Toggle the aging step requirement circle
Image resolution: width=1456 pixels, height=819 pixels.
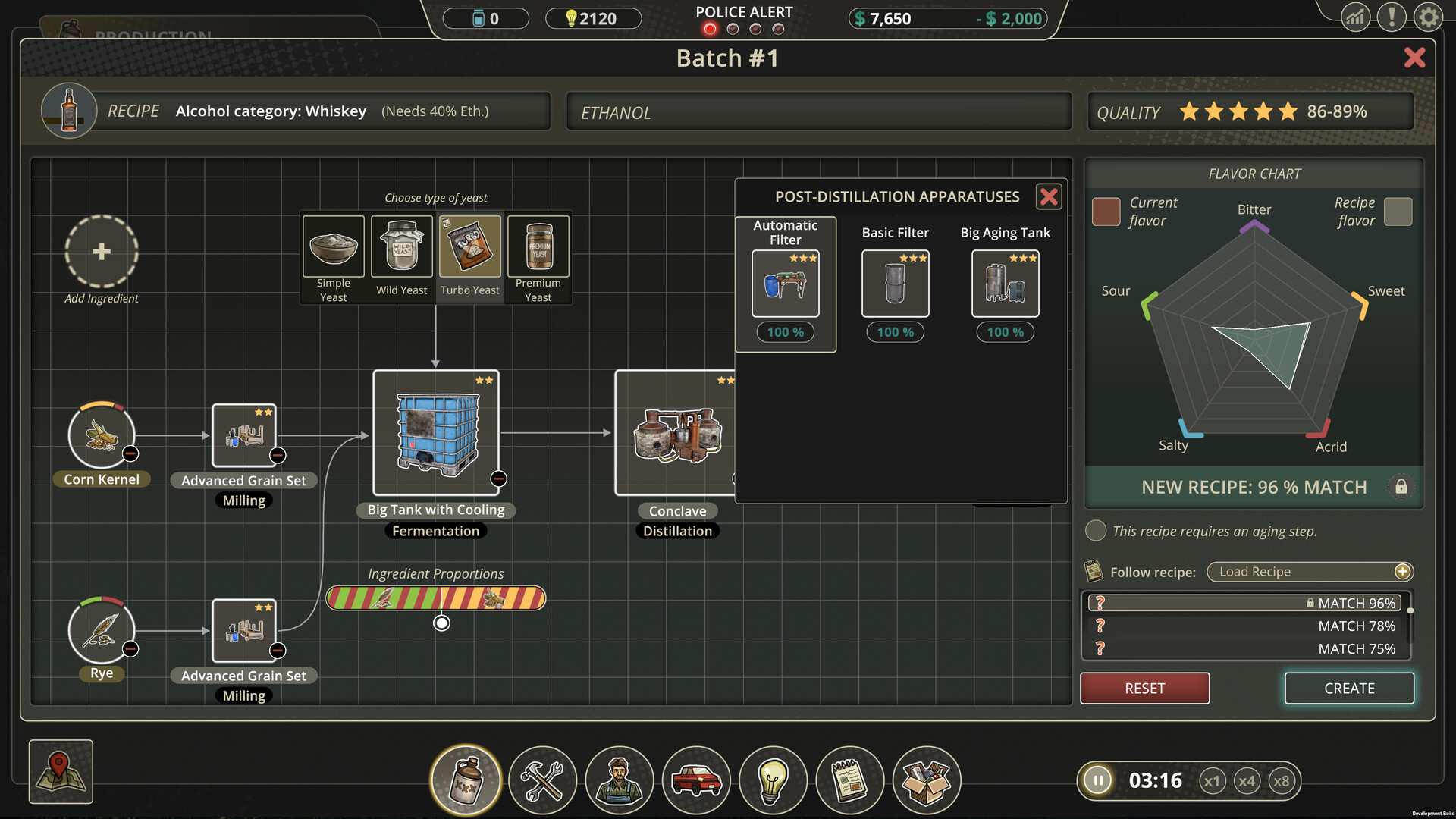[x=1095, y=531]
